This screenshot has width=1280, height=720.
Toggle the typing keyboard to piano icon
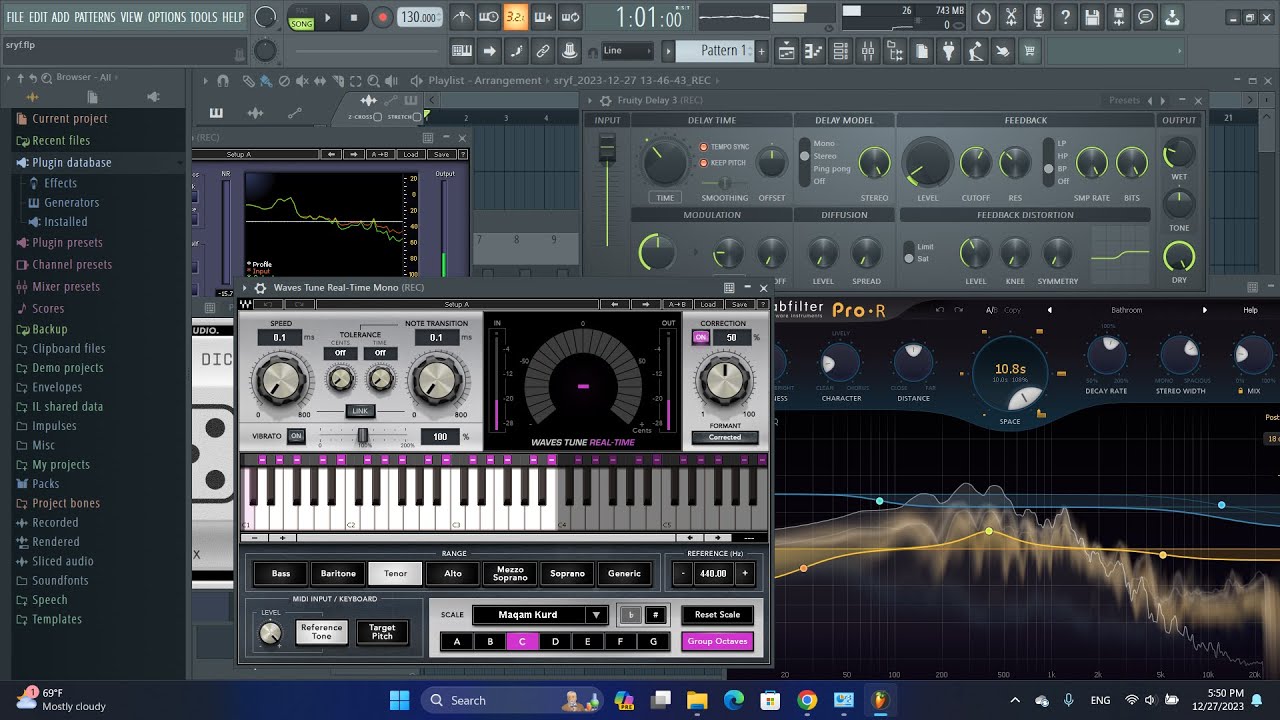(462, 51)
